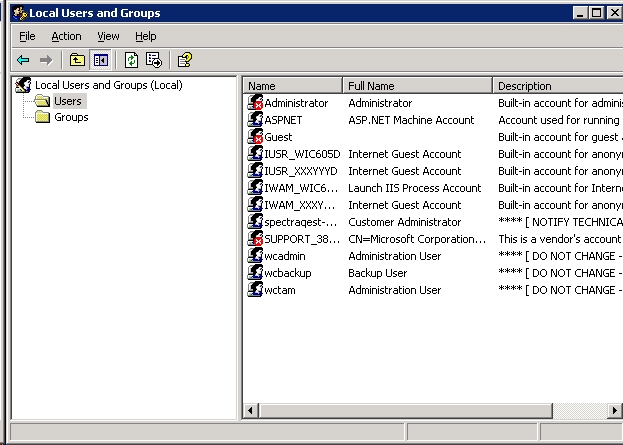Viewport: 623px width, 445px height.
Task: Select Local Users and Groups root node
Action: [108, 85]
